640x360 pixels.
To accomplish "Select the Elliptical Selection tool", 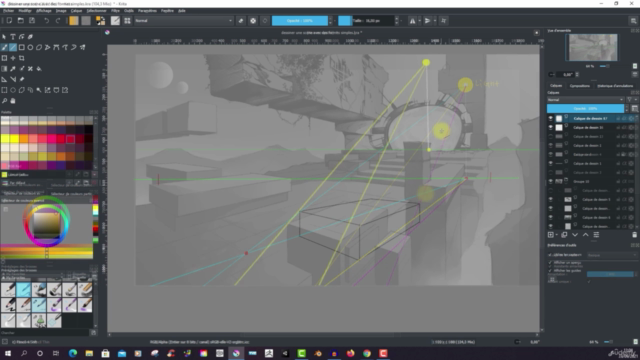I will click(x=13, y=90).
